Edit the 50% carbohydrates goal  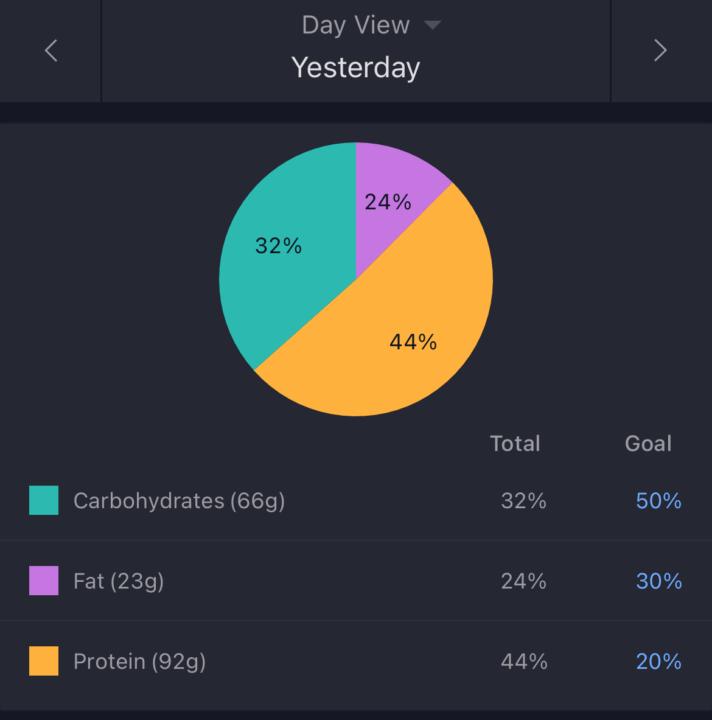[x=658, y=501]
